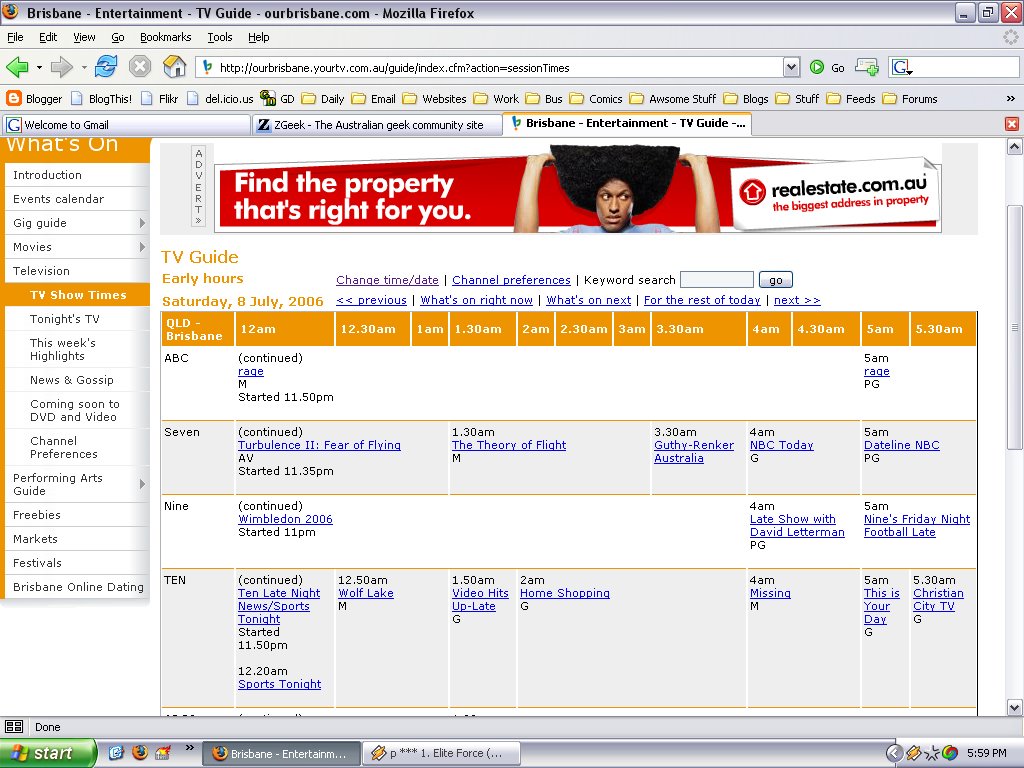Open the Blogger bookmark icon

point(14,99)
